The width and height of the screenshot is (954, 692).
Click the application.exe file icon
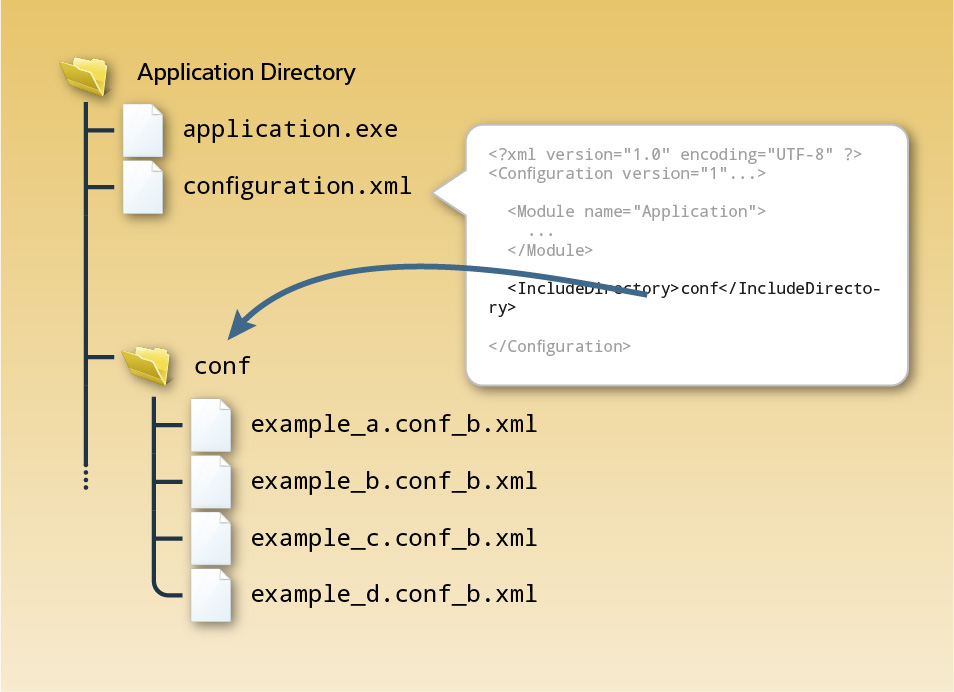point(143,131)
